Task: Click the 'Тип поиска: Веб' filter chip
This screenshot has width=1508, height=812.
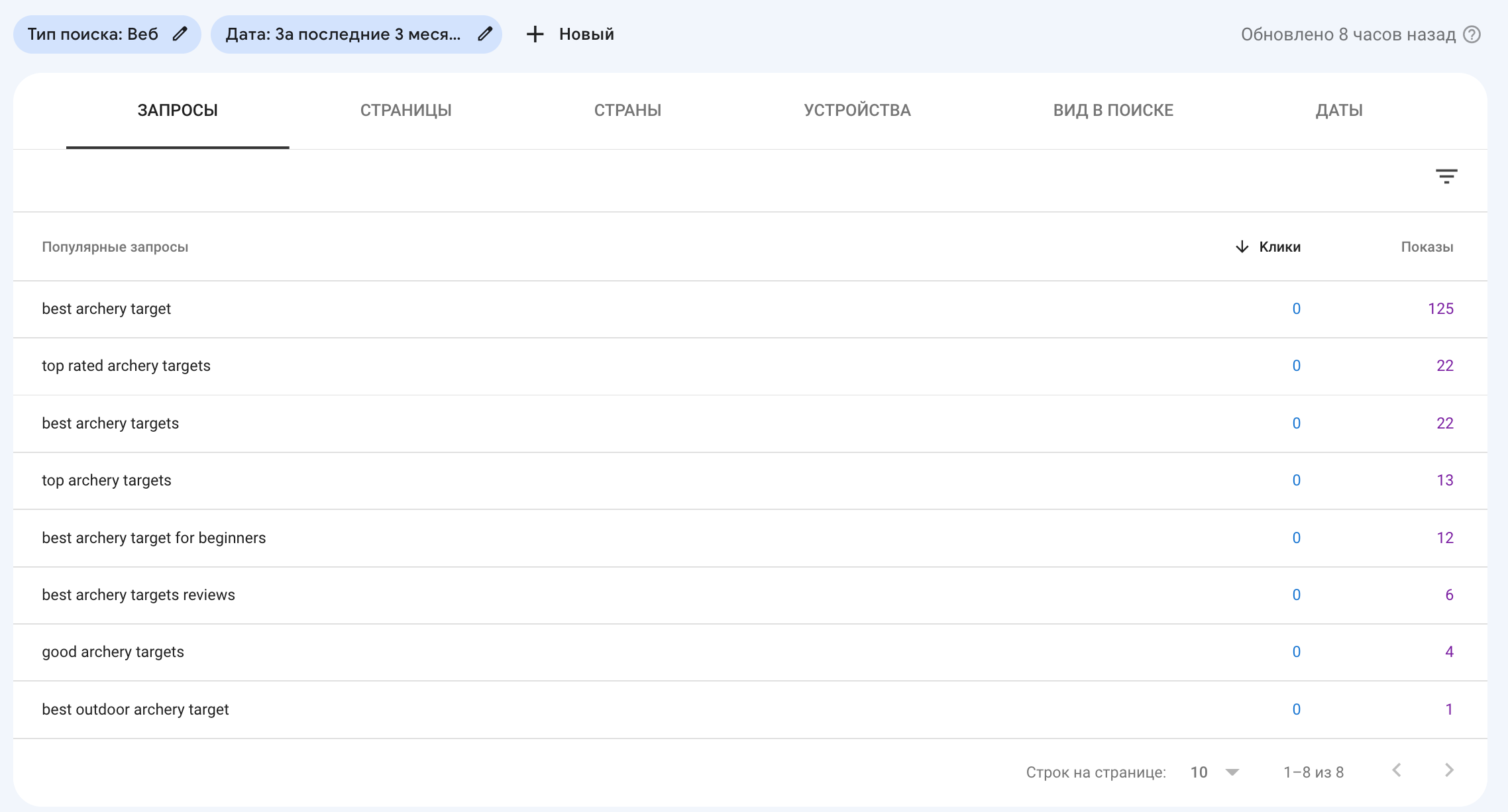Action: tap(93, 34)
